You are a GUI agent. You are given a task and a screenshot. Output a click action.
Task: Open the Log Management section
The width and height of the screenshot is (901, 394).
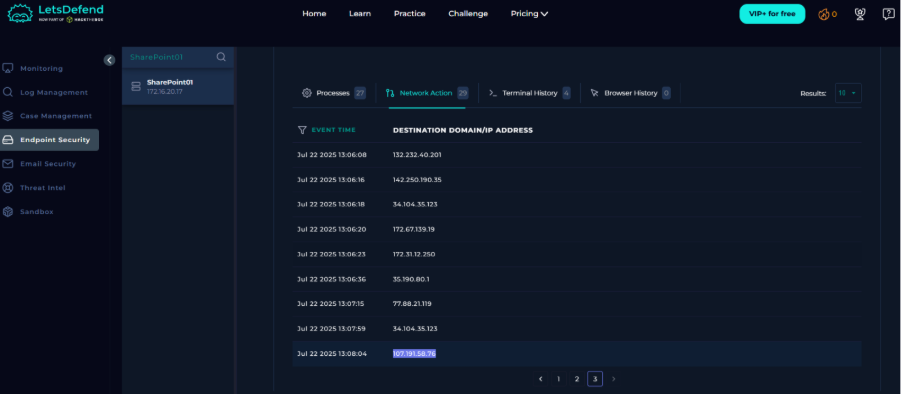(x=54, y=92)
